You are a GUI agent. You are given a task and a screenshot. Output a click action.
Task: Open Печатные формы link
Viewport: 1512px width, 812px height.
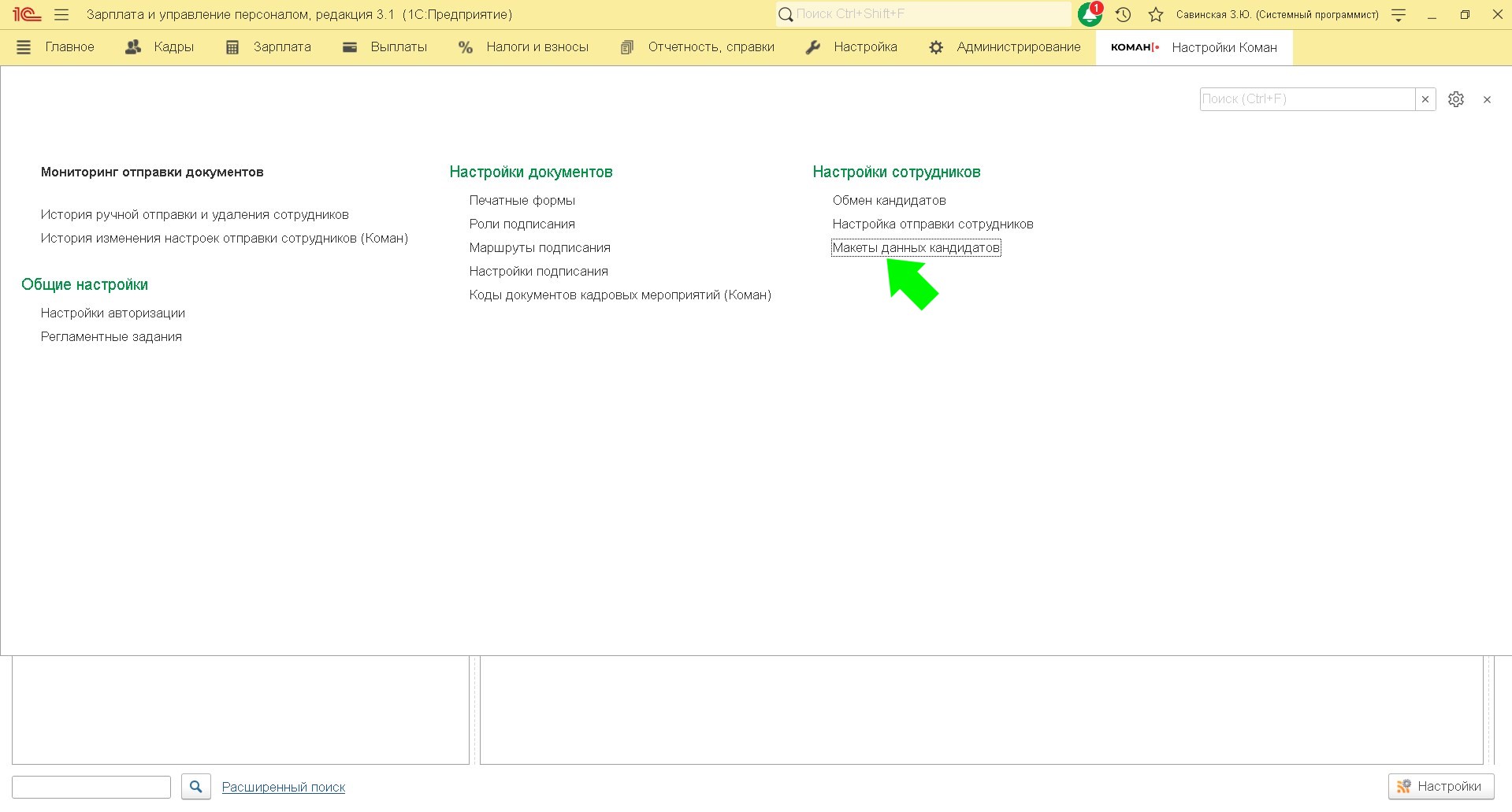coord(522,200)
